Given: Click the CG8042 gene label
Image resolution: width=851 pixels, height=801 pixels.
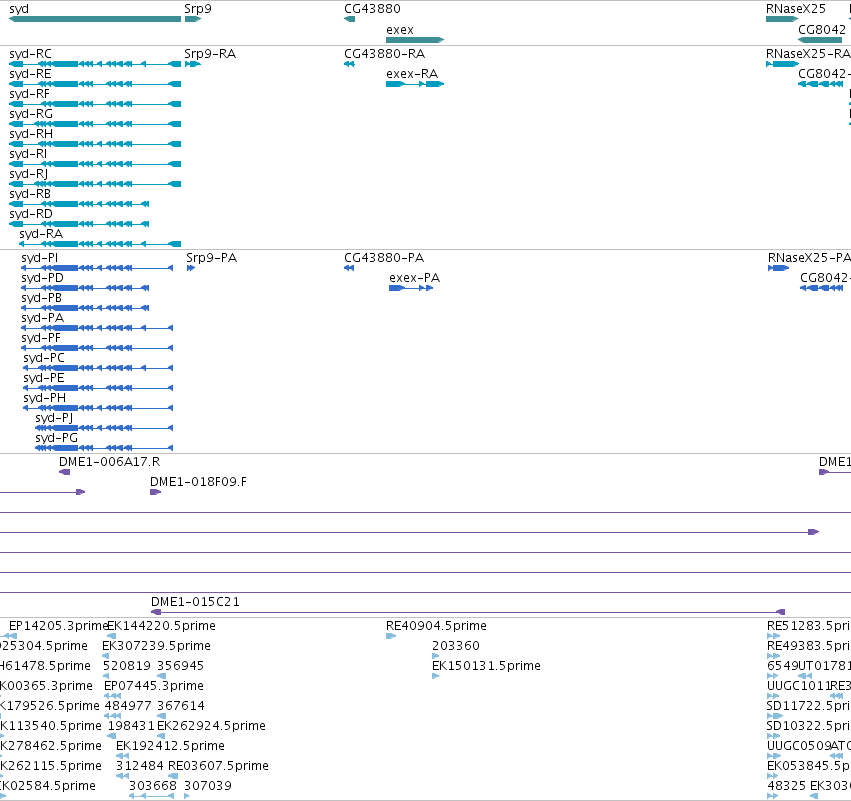Looking at the screenshot, I should coord(822,29).
